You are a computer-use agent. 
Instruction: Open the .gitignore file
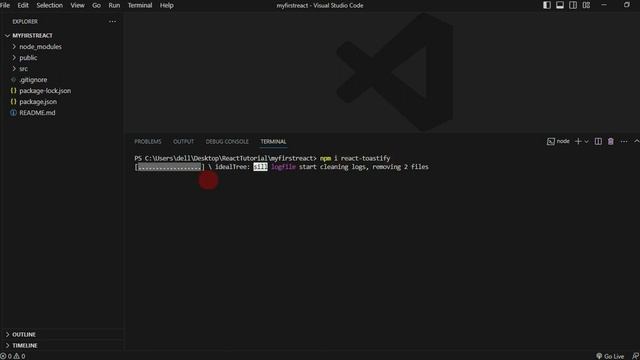coord(33,80)
